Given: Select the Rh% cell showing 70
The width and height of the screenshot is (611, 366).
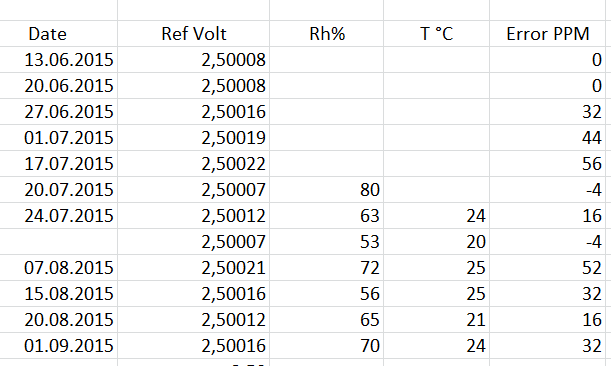Looking at the screenshot, I should click(327, 346).
